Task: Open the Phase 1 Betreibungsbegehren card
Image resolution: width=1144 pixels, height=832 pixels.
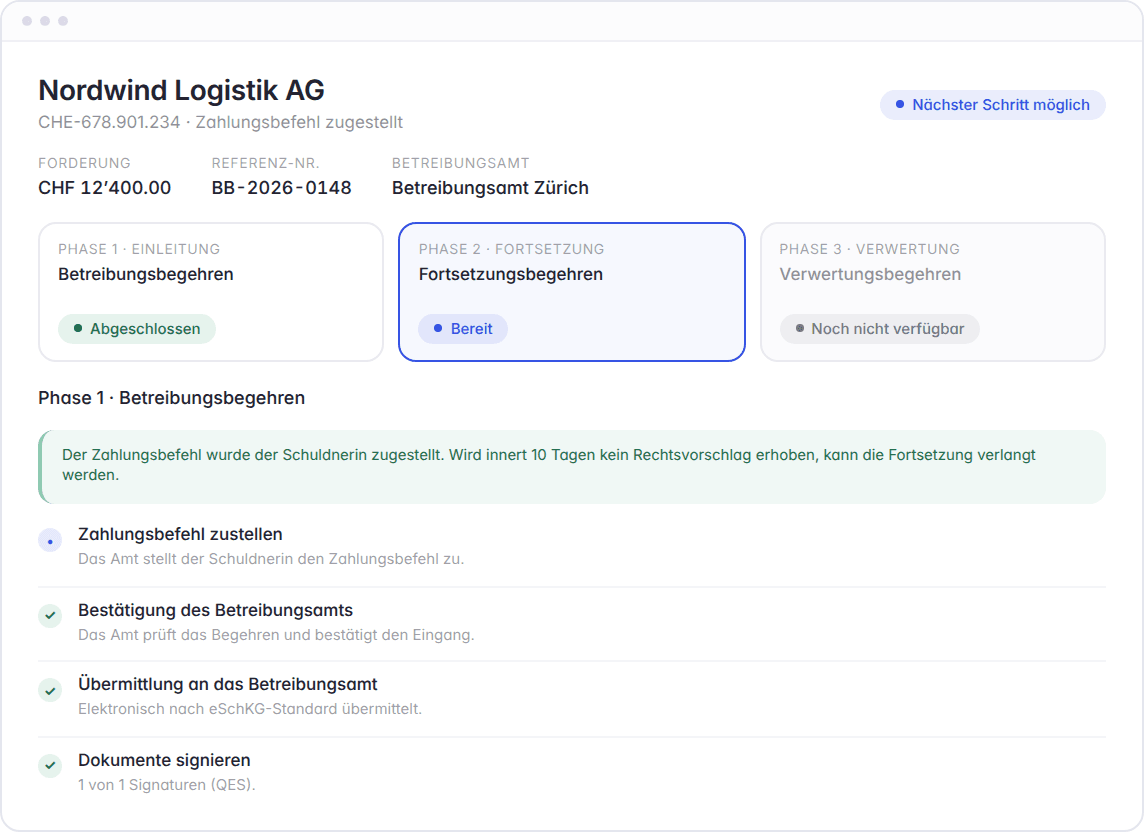Action: (211, 292)
